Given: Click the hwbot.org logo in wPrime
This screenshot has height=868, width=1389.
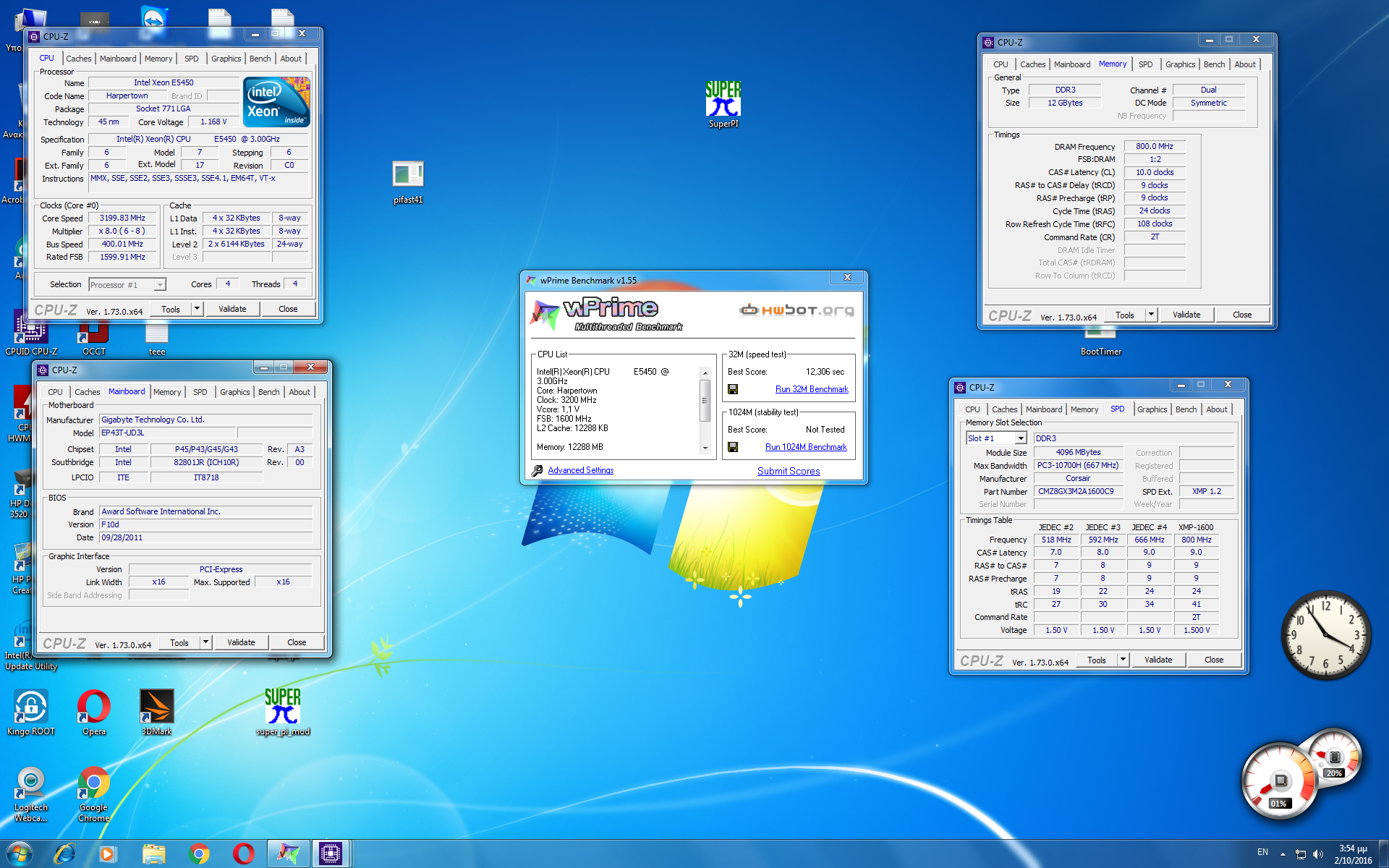Looking at the screenshot, I should (x=797, y=310).
